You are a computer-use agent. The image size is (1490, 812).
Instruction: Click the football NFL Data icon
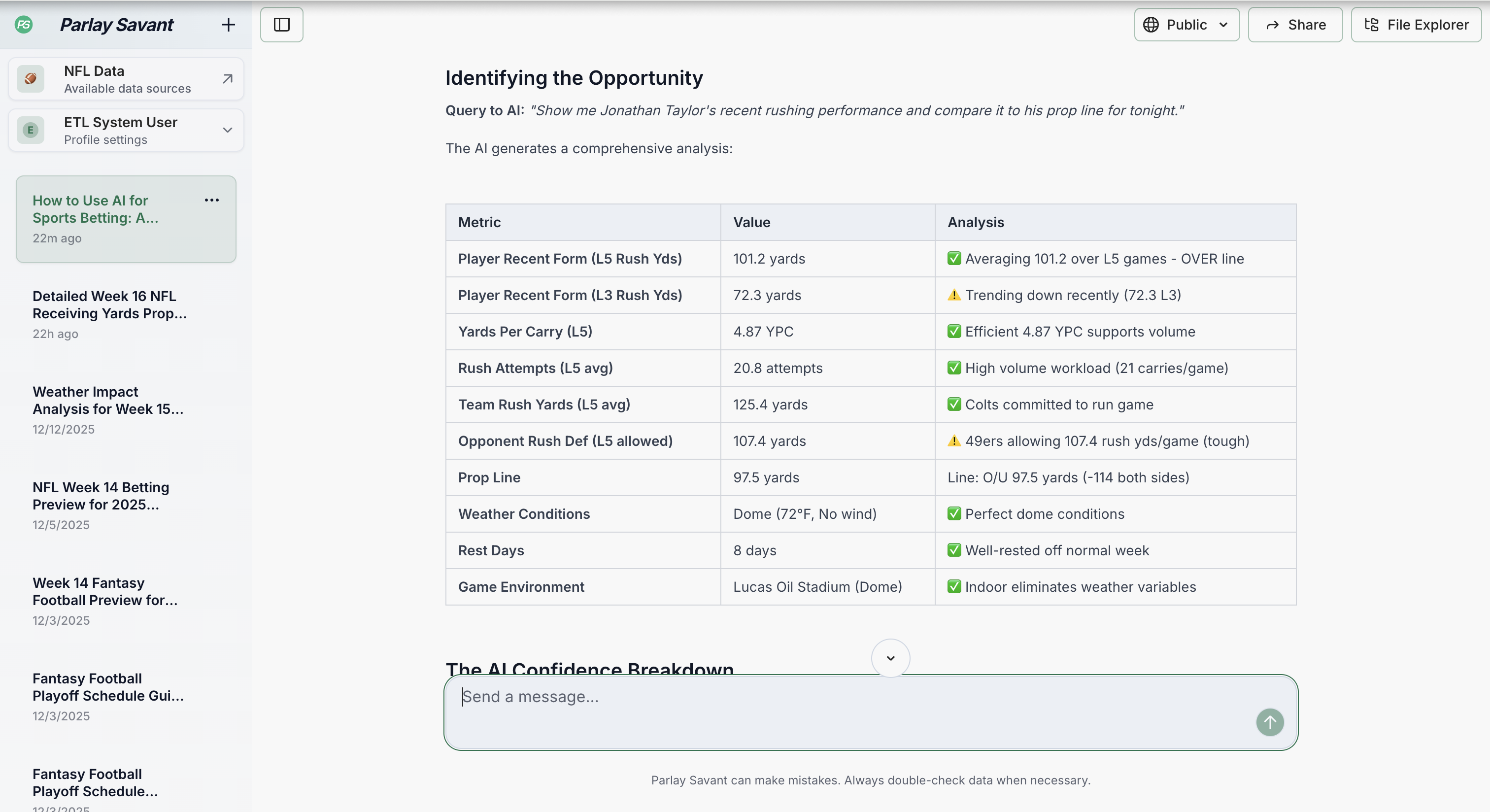[x=31, y=79]
